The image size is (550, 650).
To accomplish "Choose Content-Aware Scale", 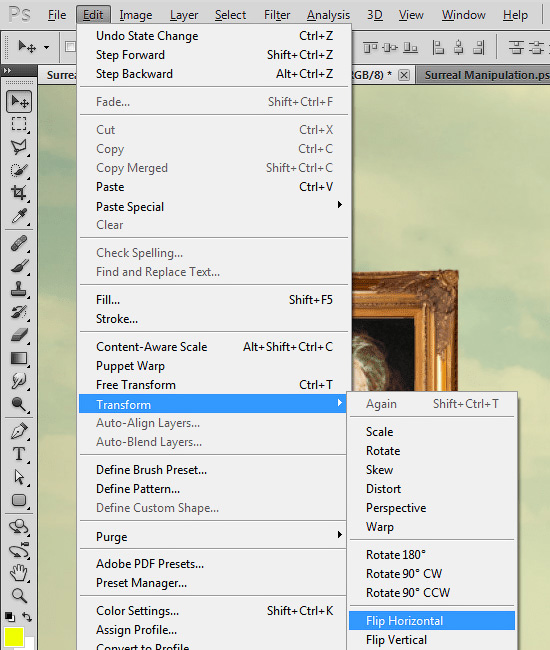I will pyautogui.click(x=214, y=347).
